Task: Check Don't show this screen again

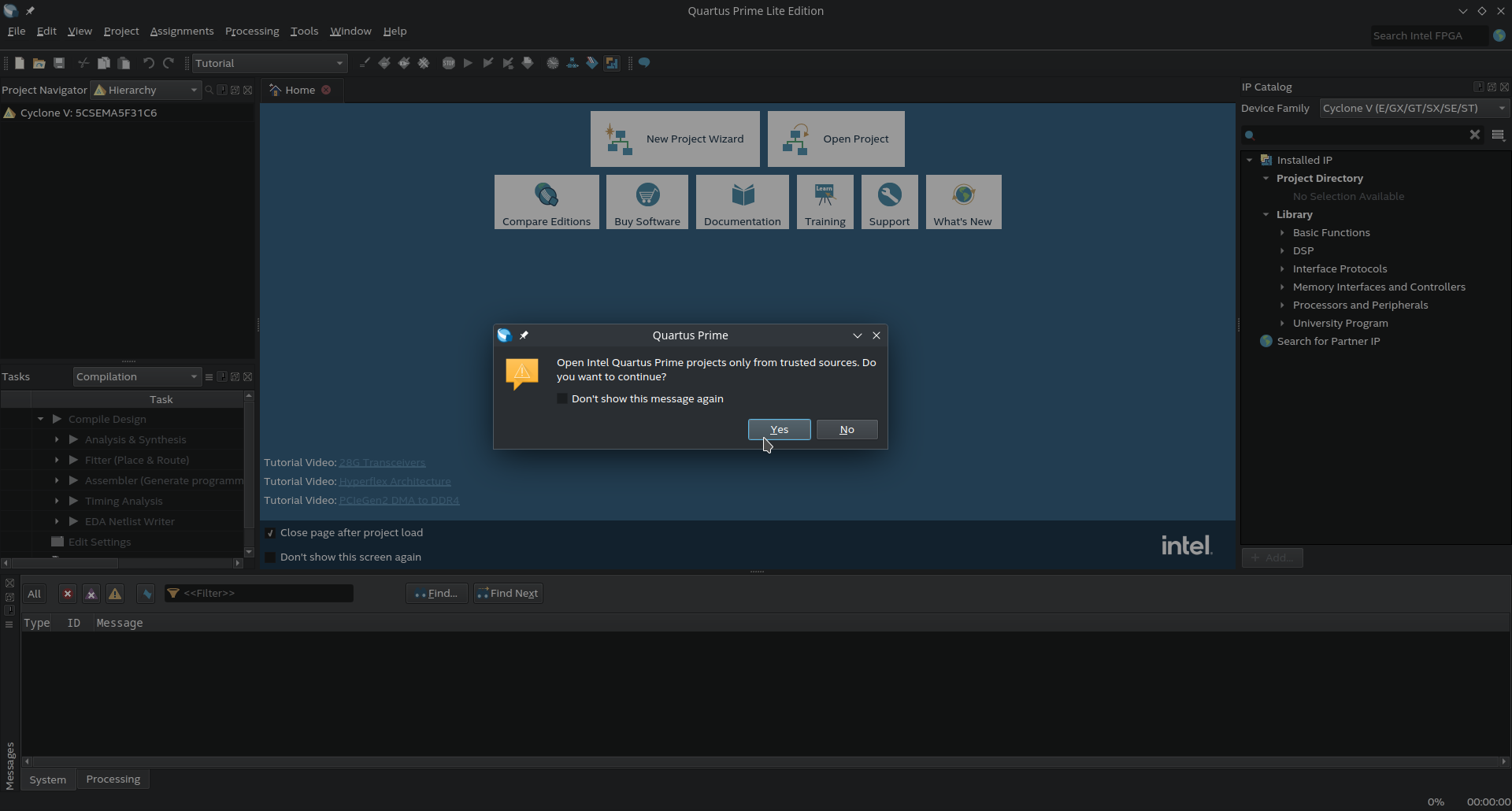Action: 270,557
